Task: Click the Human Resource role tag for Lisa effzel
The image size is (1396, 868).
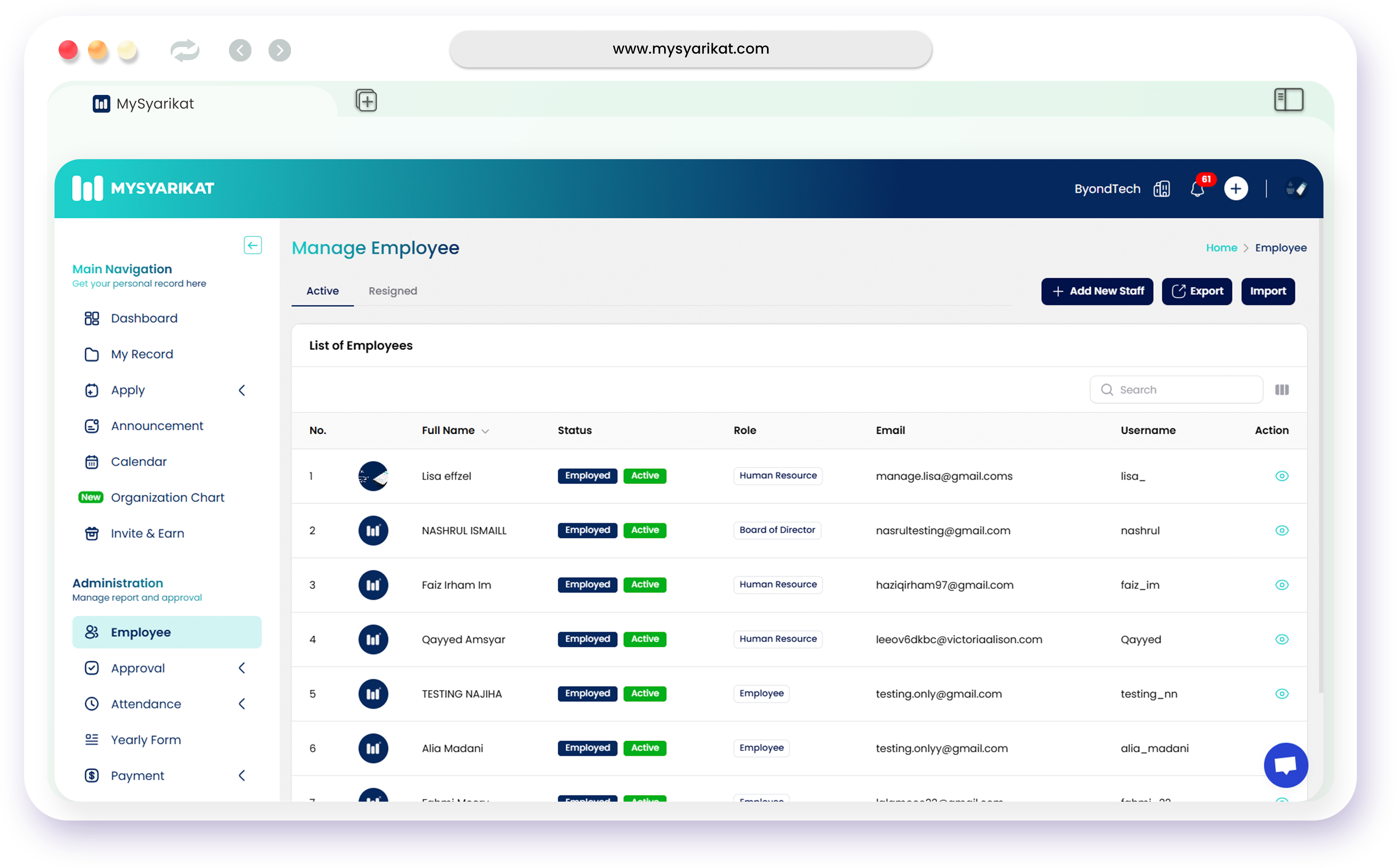Action: pos(778,476)
